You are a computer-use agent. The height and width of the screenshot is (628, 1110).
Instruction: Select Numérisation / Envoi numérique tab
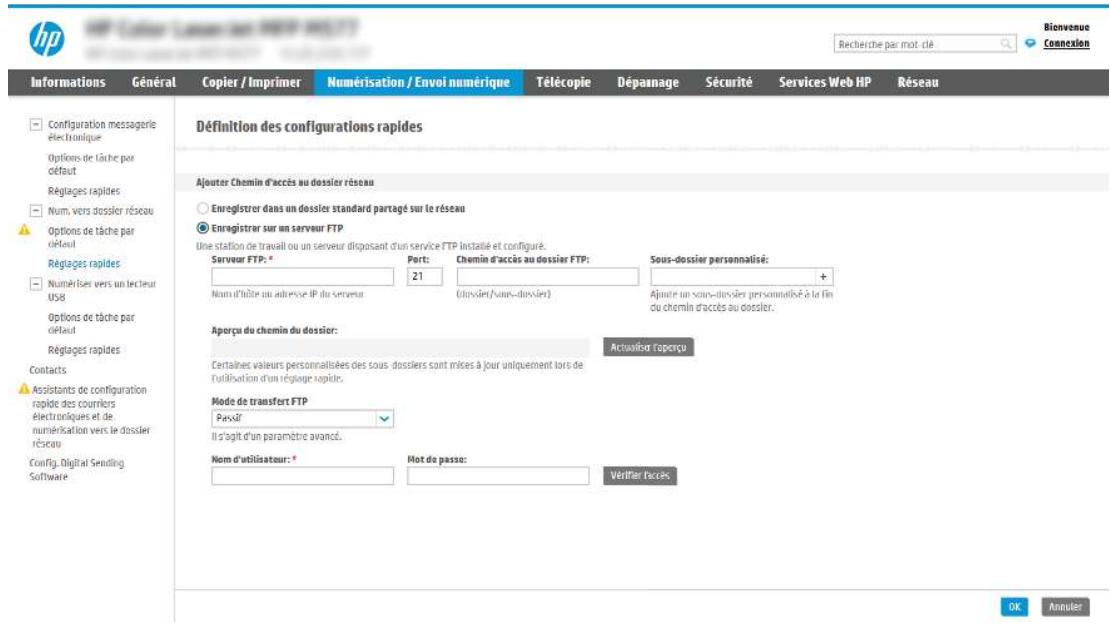[418, 82]
